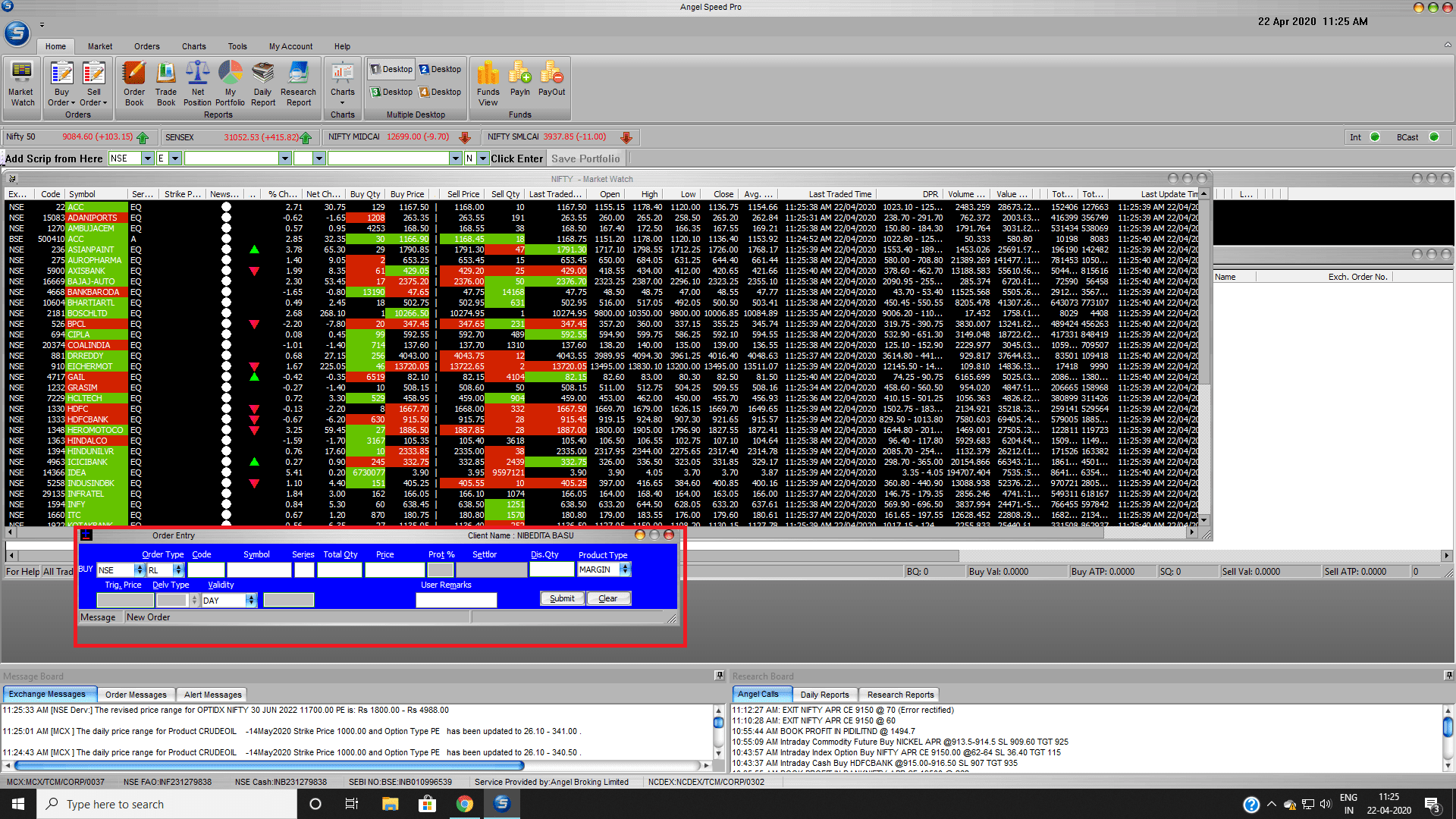Open Windows Task View
1456x819 pixels.
pos(352,804)
